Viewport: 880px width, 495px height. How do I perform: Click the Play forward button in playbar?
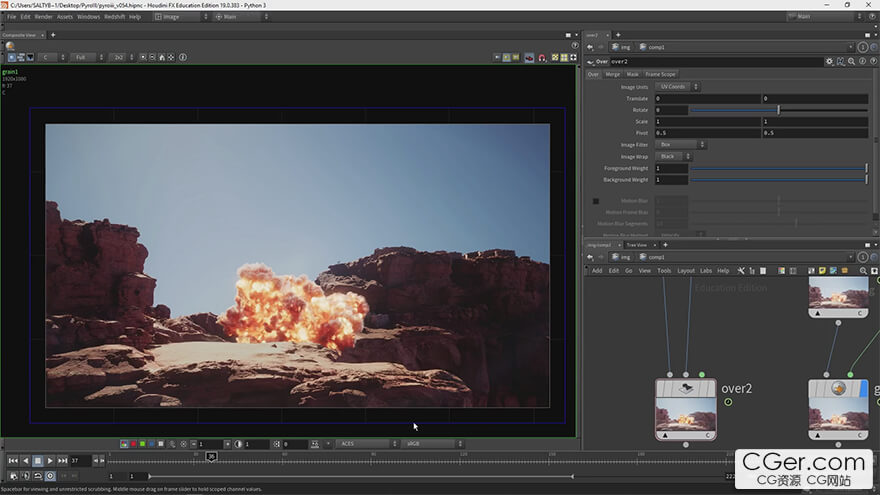[50, 461]
